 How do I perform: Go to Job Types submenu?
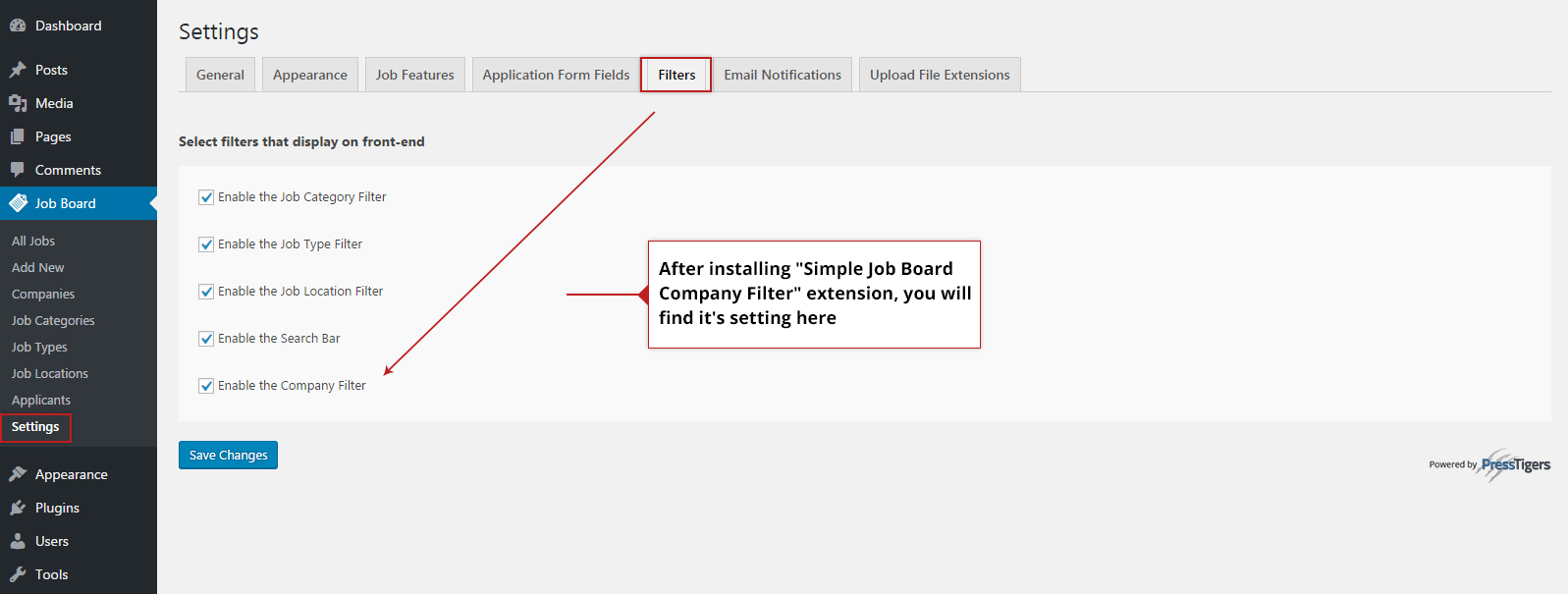click(39, 347)
